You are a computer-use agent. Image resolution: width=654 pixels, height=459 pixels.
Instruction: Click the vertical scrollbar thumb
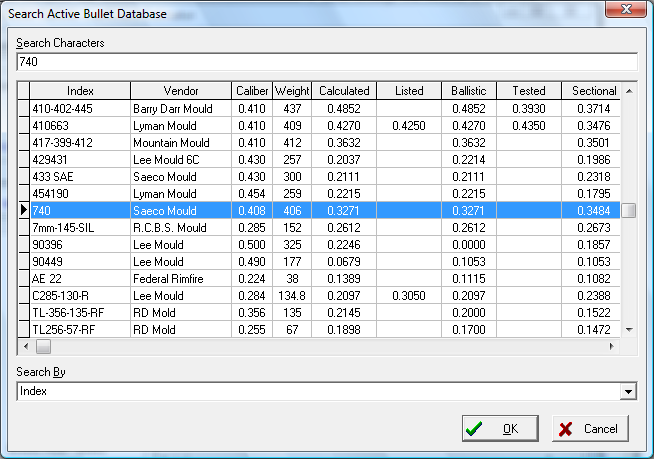coord(629,210)
